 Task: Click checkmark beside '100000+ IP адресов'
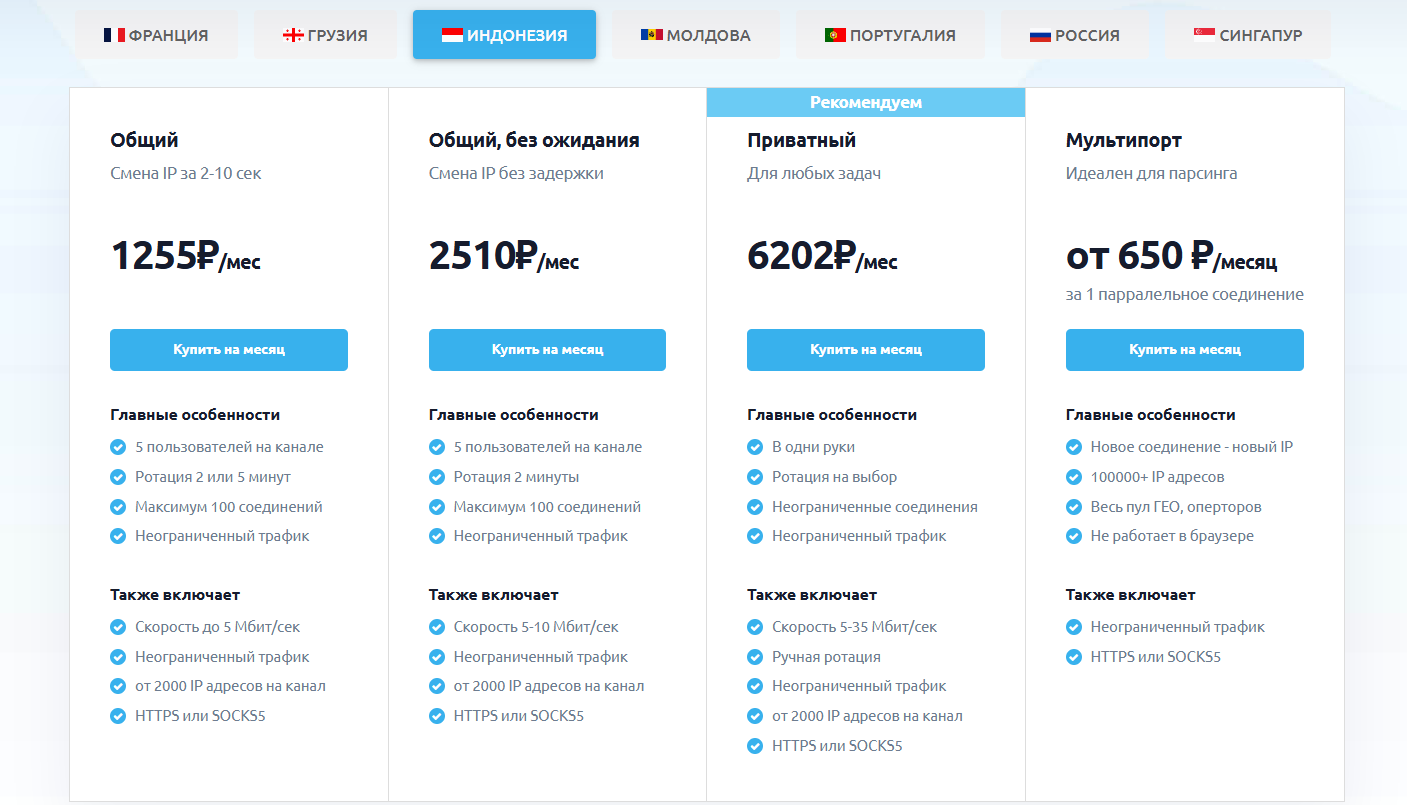coord(1074,477)
